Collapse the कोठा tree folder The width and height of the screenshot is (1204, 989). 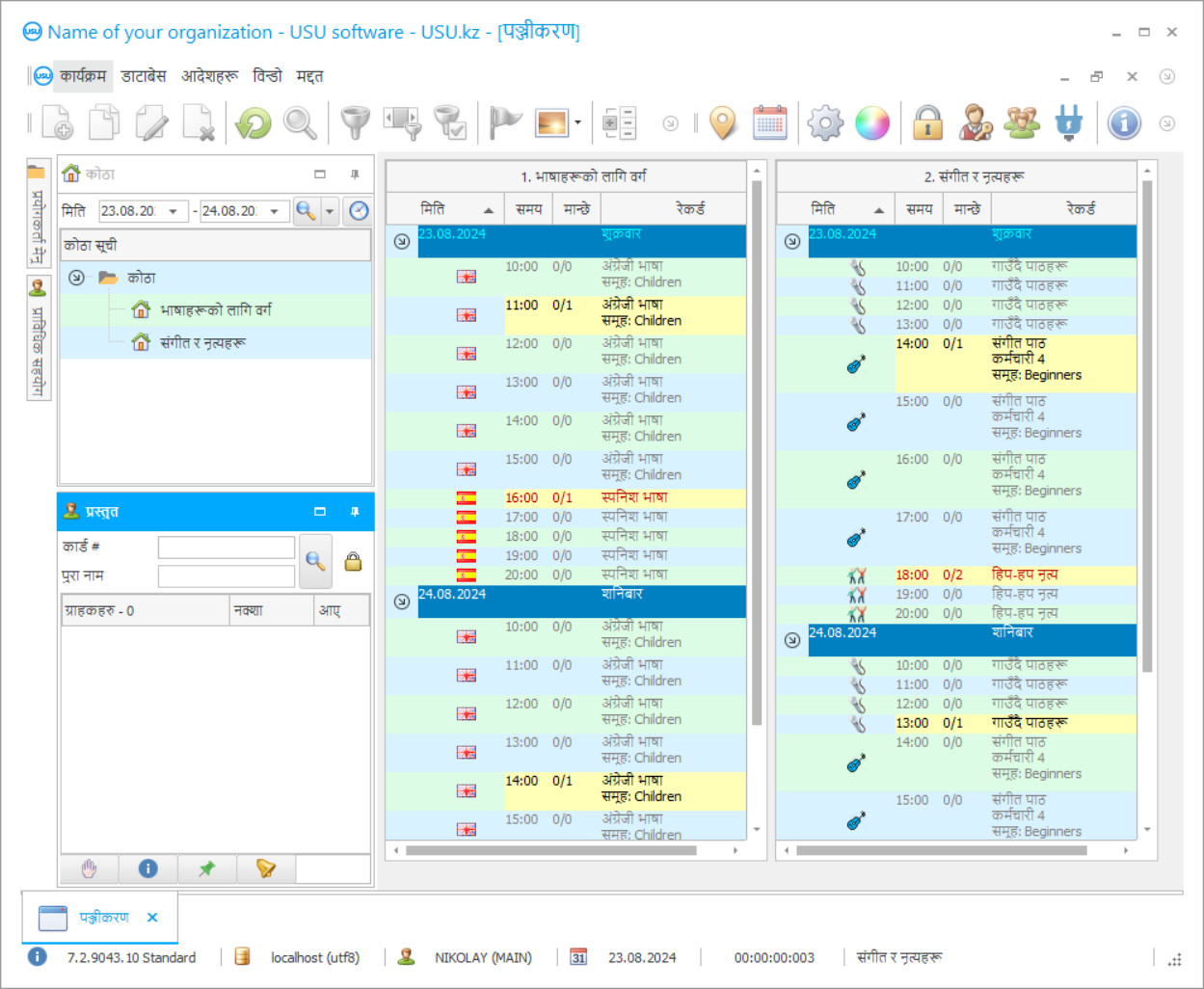tap(77, 278)
